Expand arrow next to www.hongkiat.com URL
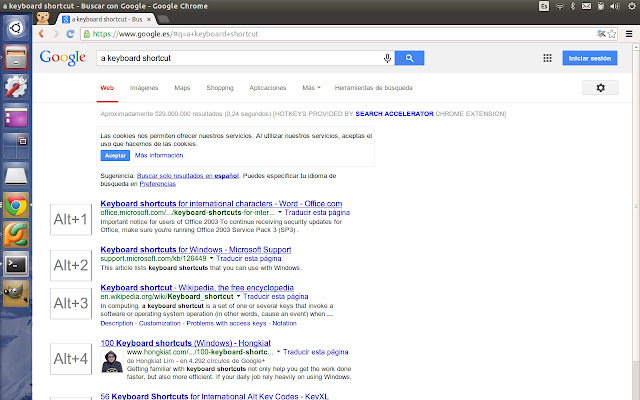This screenshot has width=640, height=400. (x=278, y=351)
